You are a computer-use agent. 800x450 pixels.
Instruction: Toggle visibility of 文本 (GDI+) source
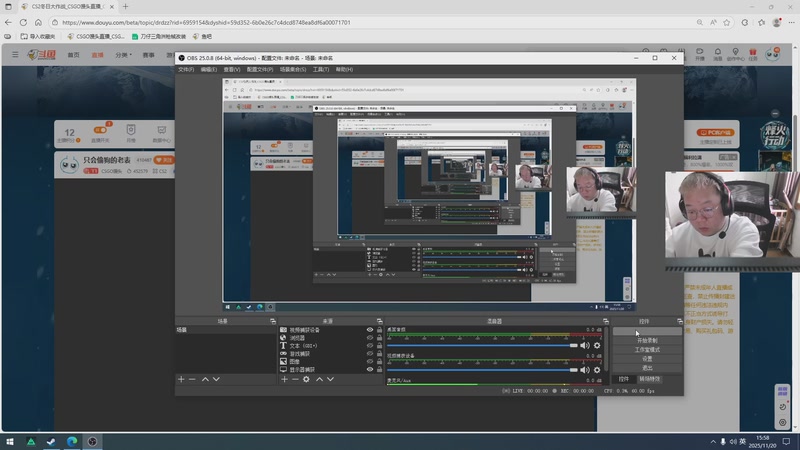pyautogui.click(x=370, y=346)
